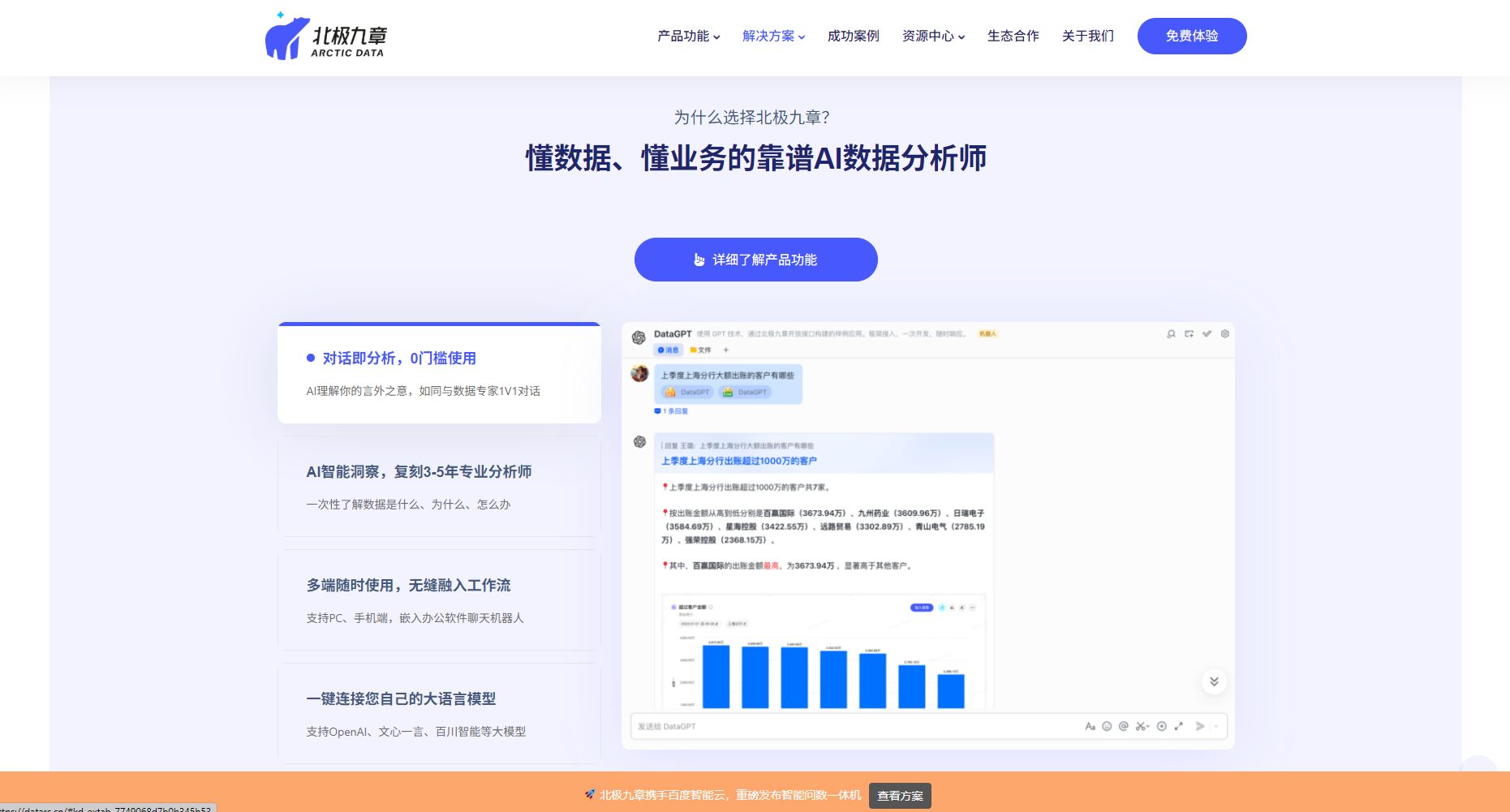Click heading 上季度上海分行出账超过1000万的客户

[738, 461]
